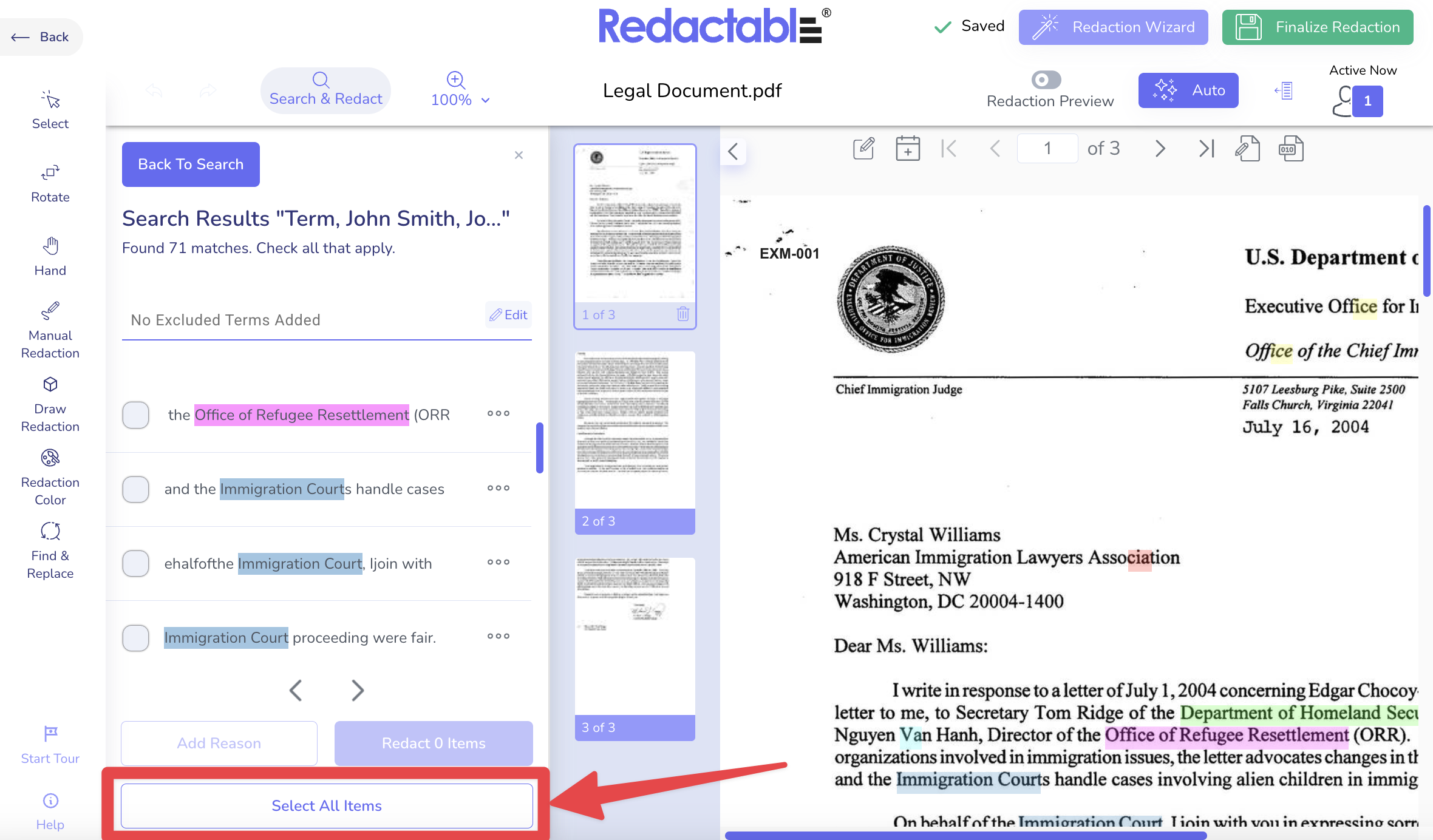Select the Rotate tool in sidebar

50,183
